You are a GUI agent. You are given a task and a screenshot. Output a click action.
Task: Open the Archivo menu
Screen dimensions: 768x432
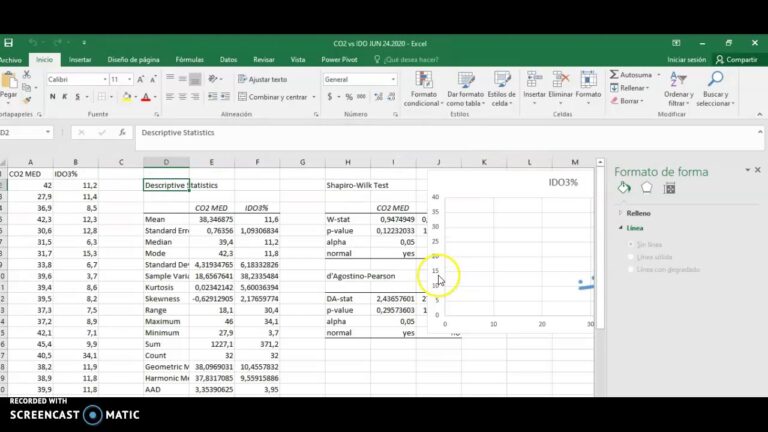click(x=11, y=60)
